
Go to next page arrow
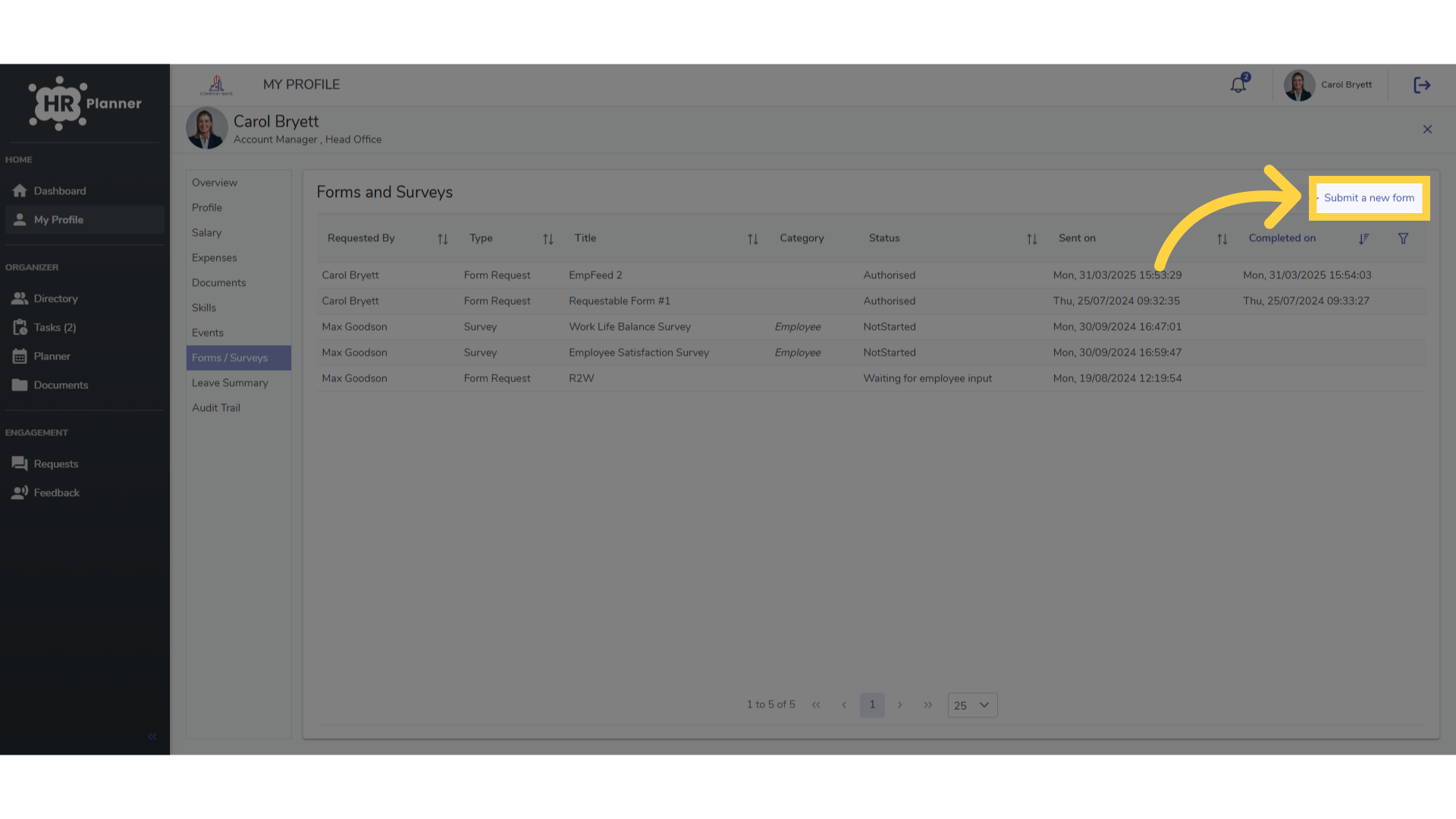pos(900,704)
